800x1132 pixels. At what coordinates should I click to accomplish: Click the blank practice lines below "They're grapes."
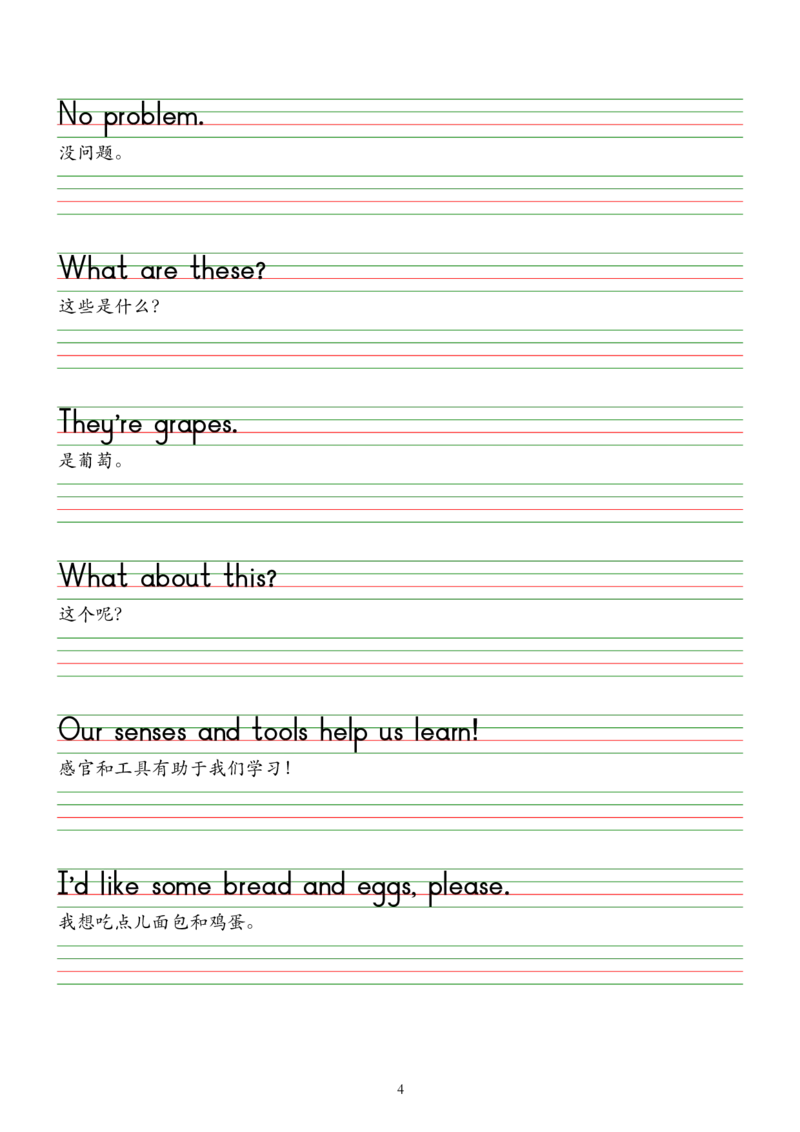click(x=400, y=503)
